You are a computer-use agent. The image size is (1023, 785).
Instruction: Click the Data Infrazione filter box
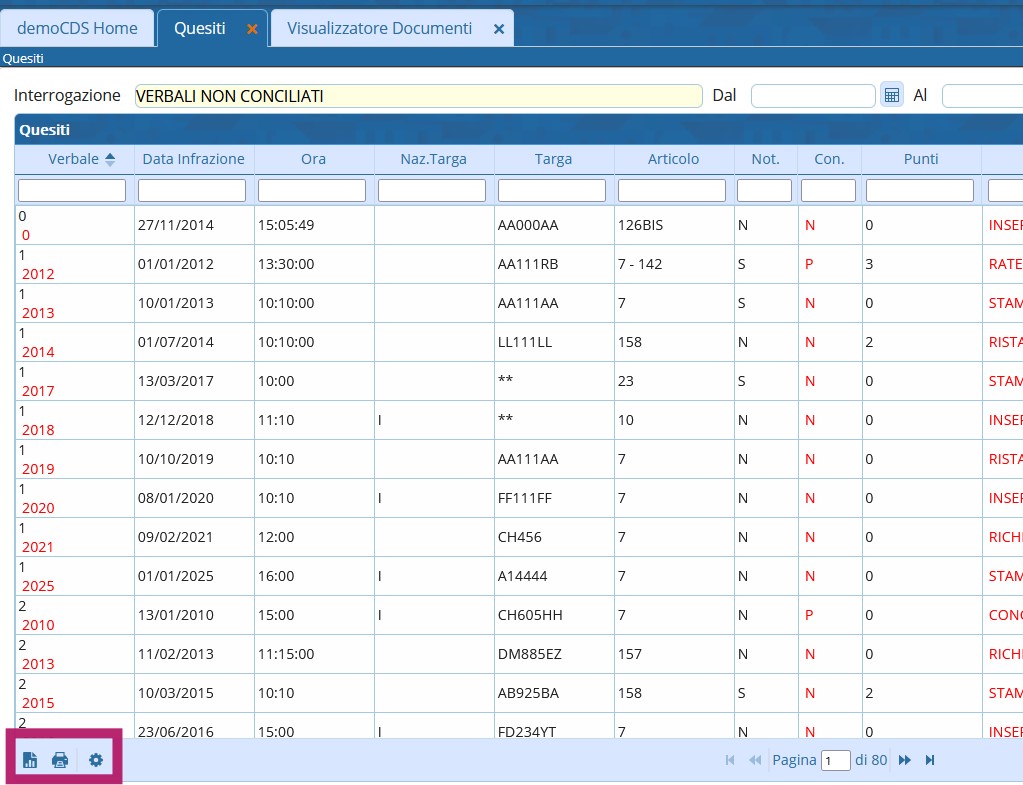point(192,190)
